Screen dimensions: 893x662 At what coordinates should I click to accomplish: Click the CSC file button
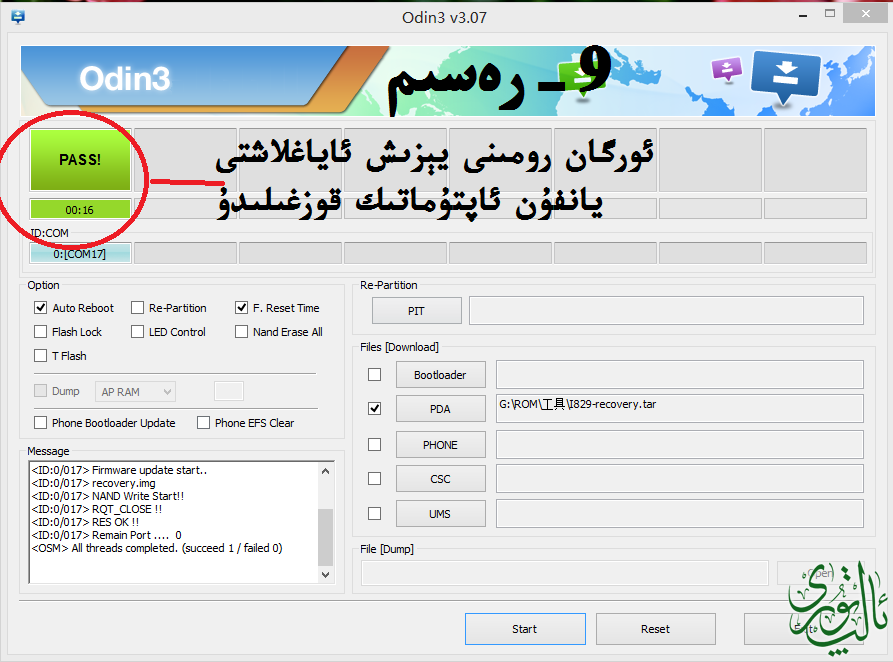tap(440, 479)
